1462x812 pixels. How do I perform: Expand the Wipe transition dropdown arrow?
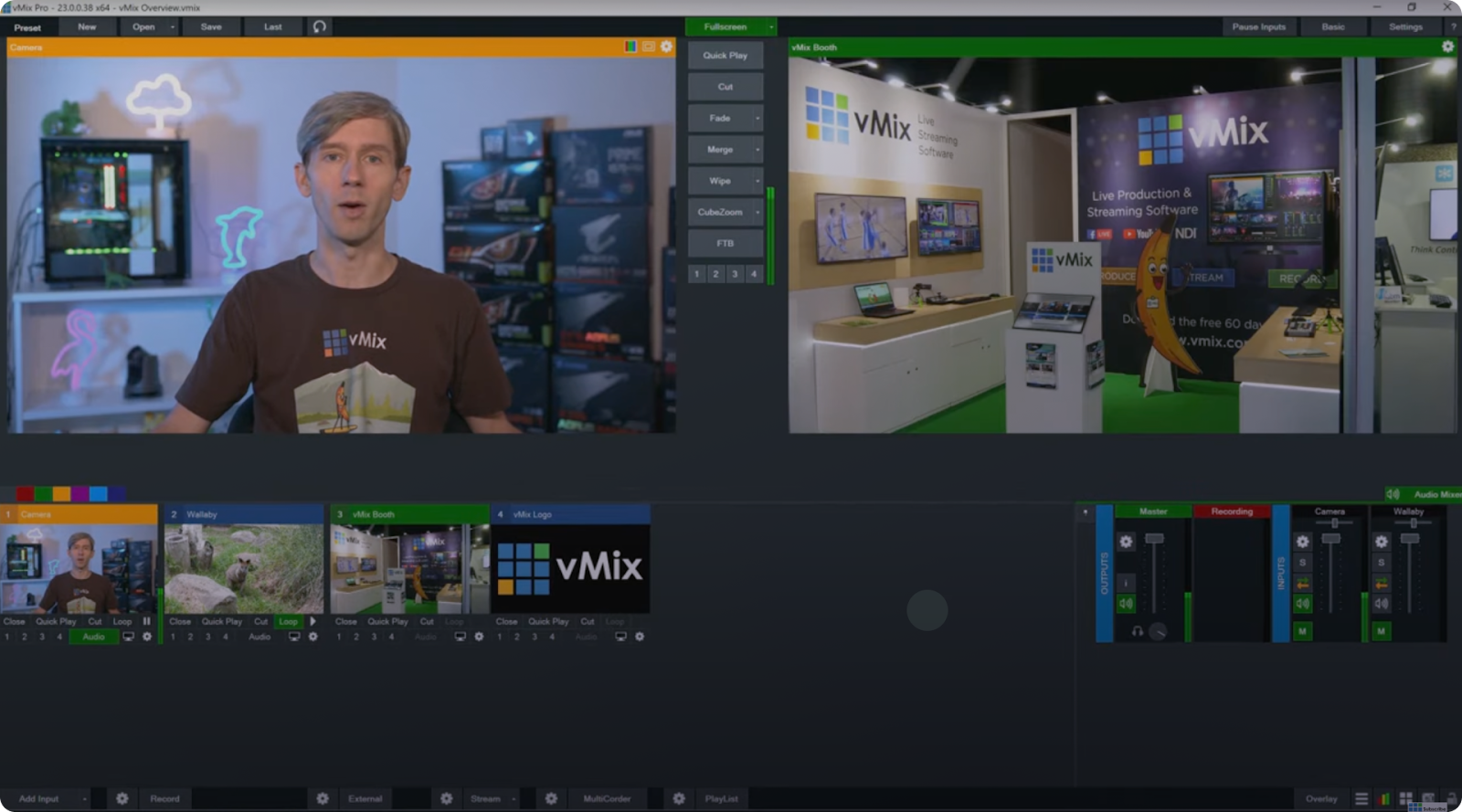(x=757, y=181)
